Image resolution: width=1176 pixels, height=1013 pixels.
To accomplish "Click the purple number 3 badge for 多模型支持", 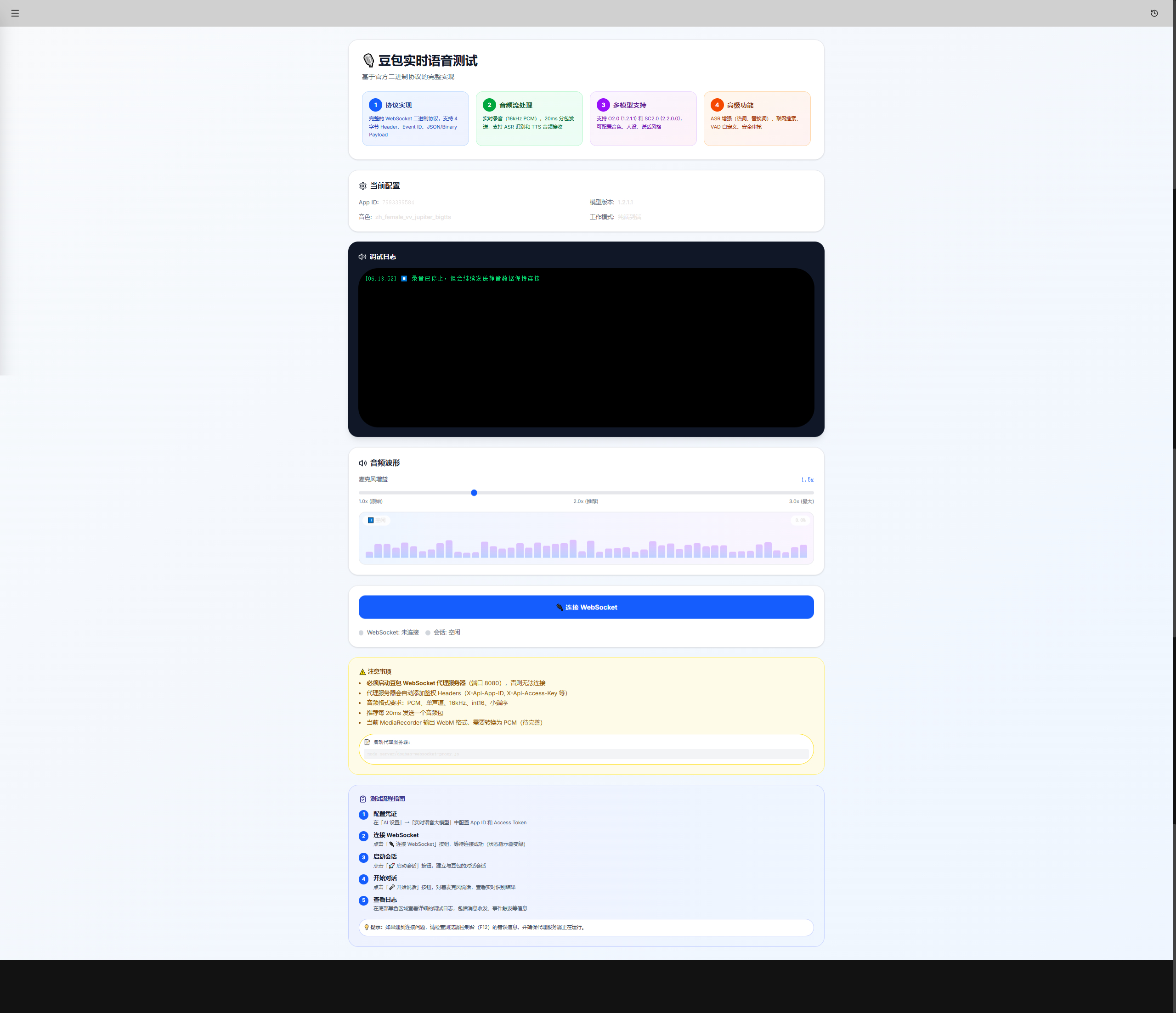I will tap(603, 105).
